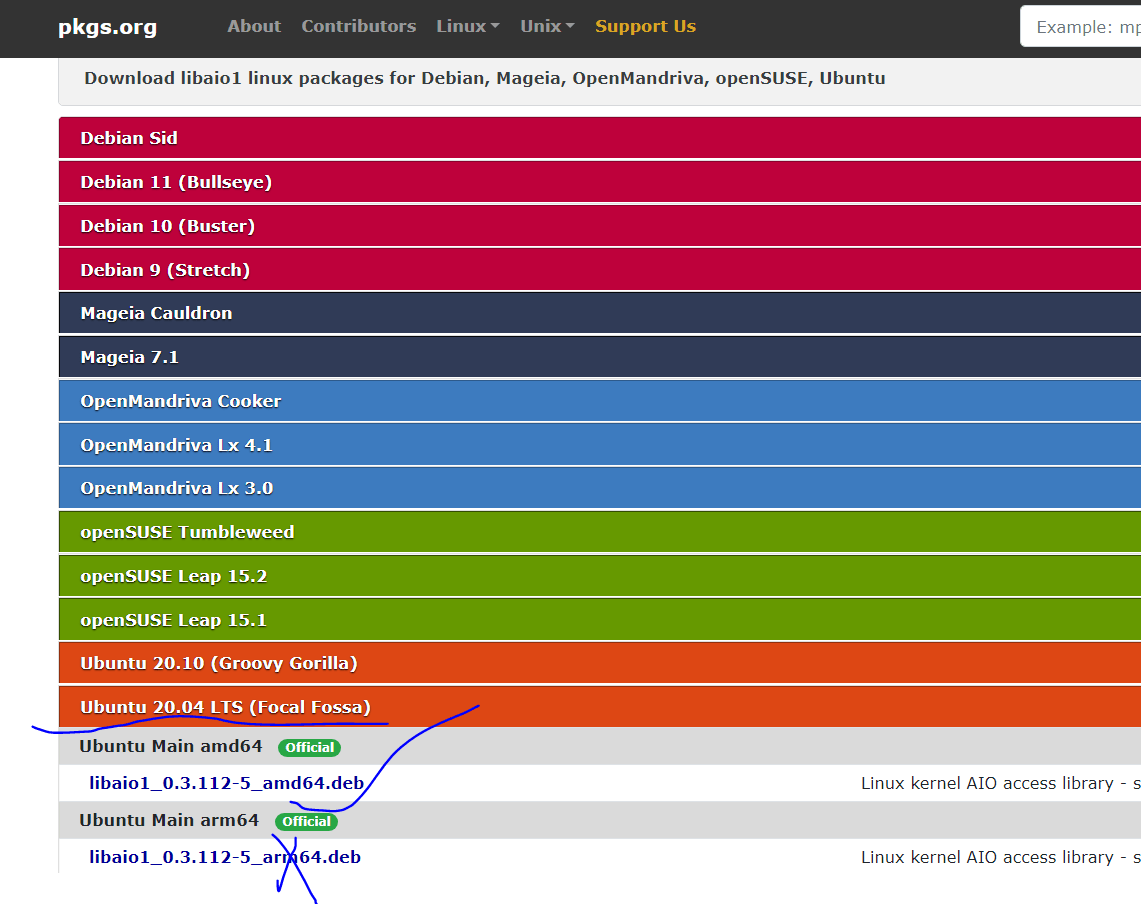Screen dimensions: 1141x904
Task: Click the Official badge beside Ubuntu Main amd64
Action: pos(309,748)
